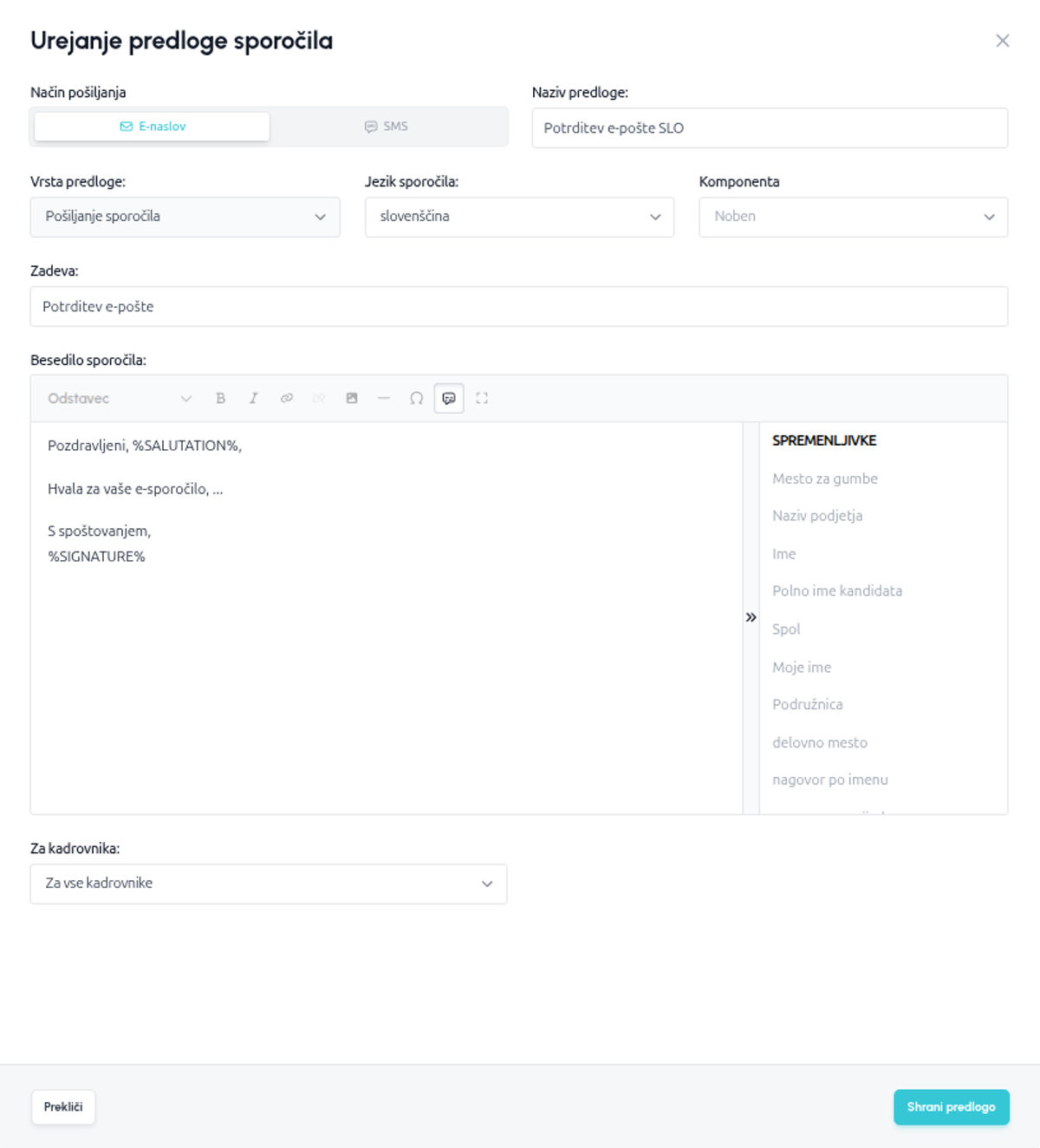Insert the Podružnica variable

[808, 705]
